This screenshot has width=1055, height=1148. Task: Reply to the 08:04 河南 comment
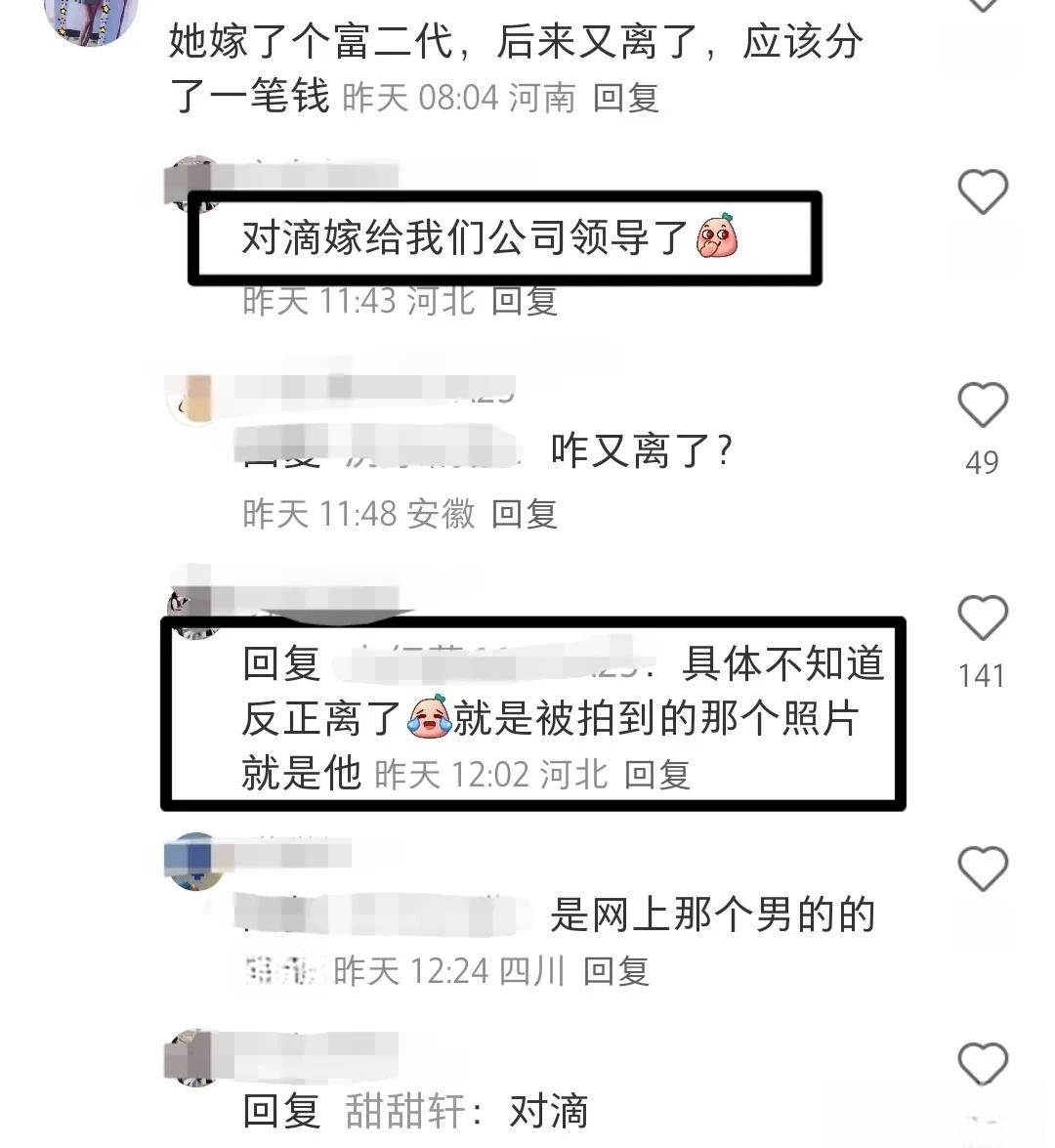tap(626, 98)
